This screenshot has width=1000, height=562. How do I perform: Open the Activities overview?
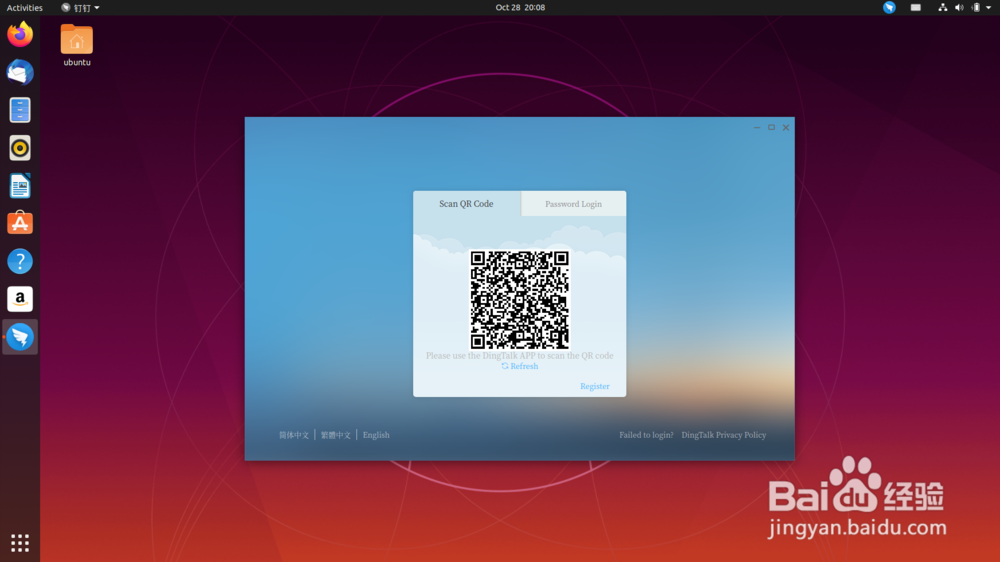(24, 8)
